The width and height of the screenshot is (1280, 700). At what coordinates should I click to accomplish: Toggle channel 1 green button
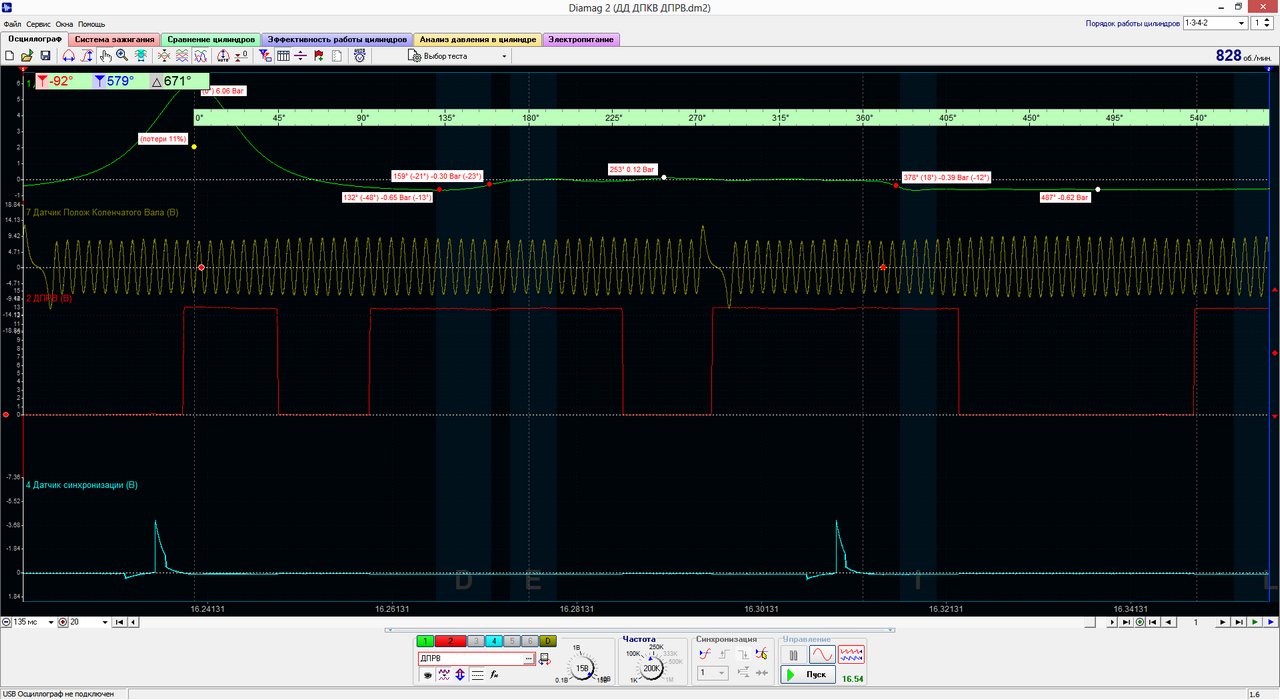[426, 641]
